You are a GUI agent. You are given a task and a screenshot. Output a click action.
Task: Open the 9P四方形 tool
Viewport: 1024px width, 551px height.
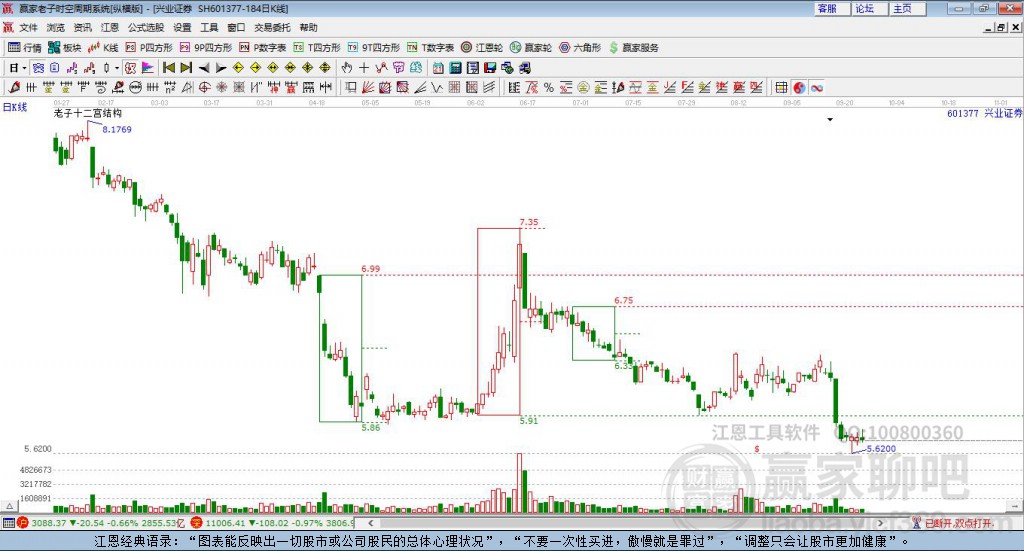(x=206, y=48)
